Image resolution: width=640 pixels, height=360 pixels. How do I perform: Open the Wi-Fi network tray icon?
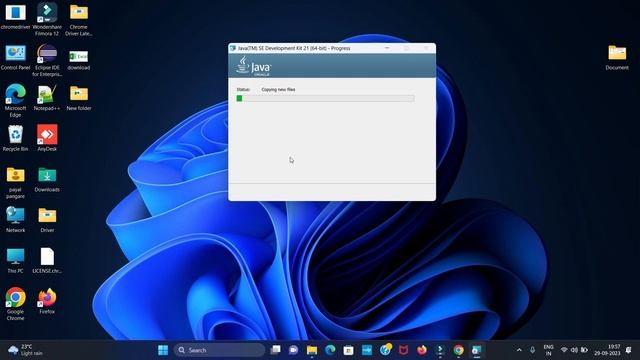click(x=564, y=350)
